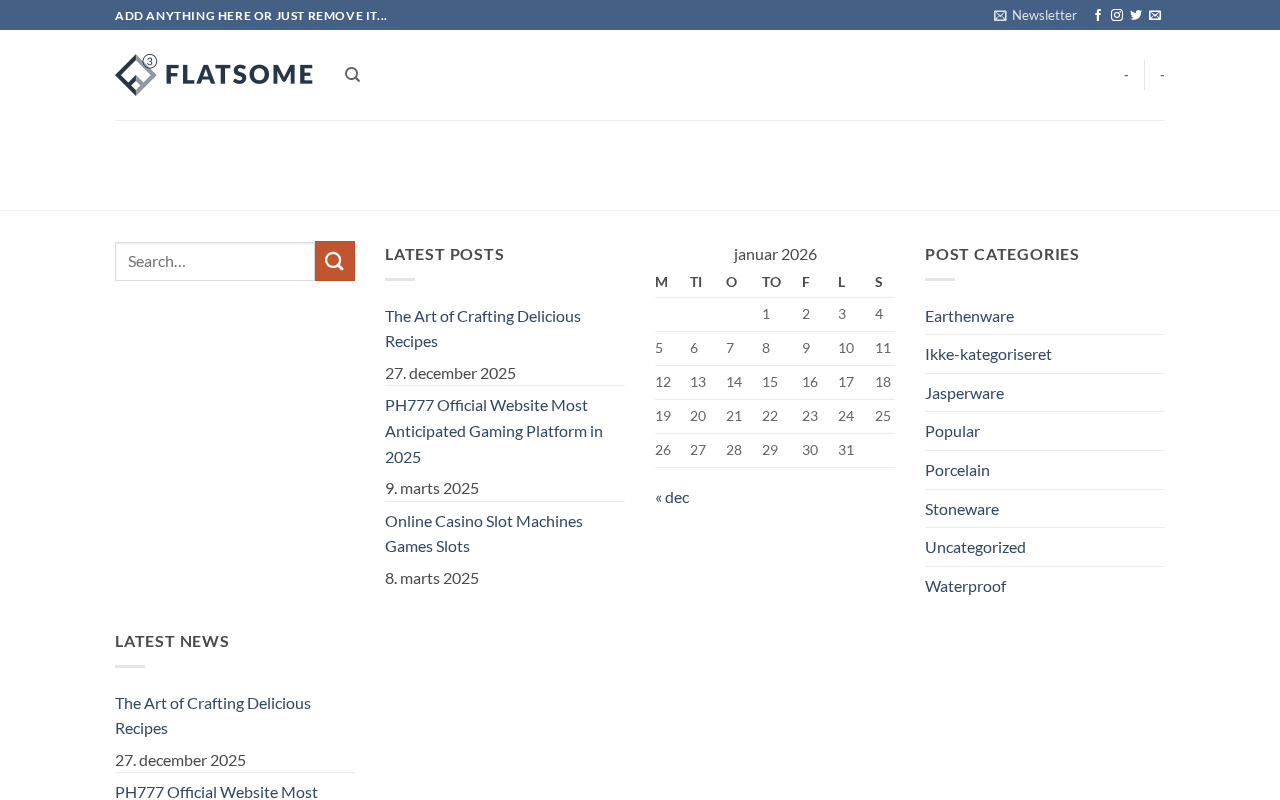Open 'Online Casino Slot Machines Games Slots' post
Image resolution: width=1280 pixels, height=800 pixels.
pos(484,533)
